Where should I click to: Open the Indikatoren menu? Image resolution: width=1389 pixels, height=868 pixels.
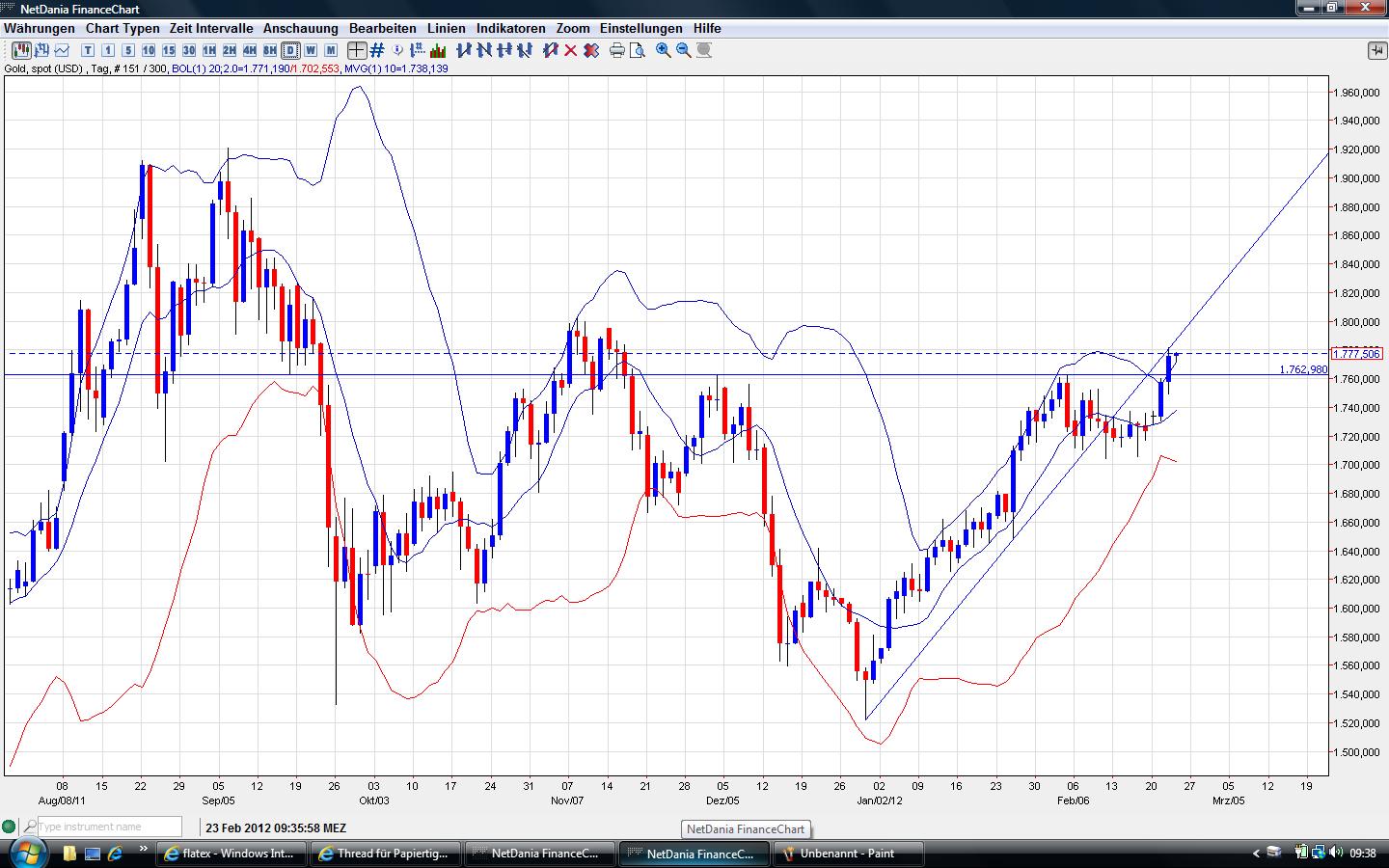coord(510,29)
